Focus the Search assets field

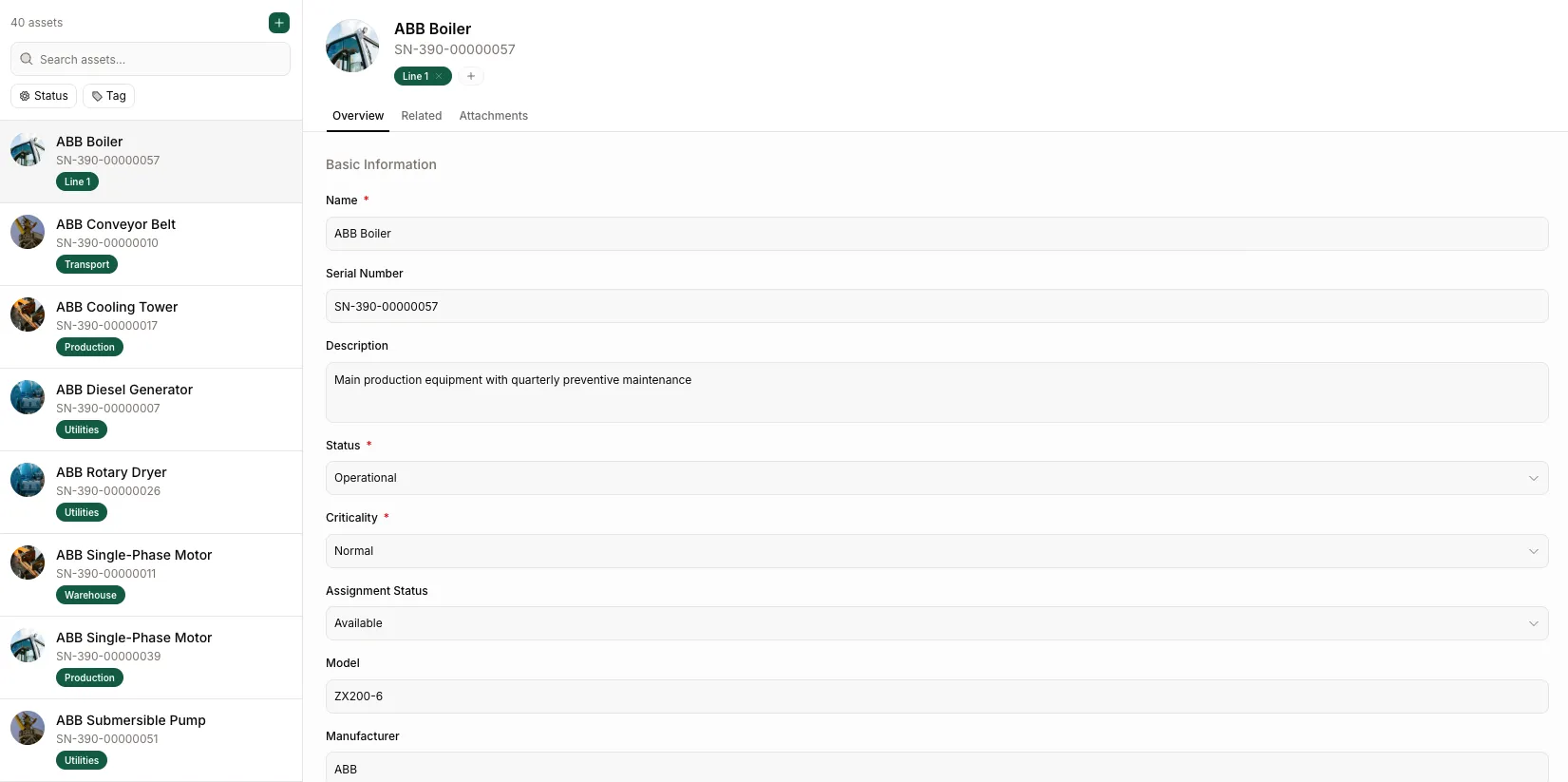tap(151, 59)
